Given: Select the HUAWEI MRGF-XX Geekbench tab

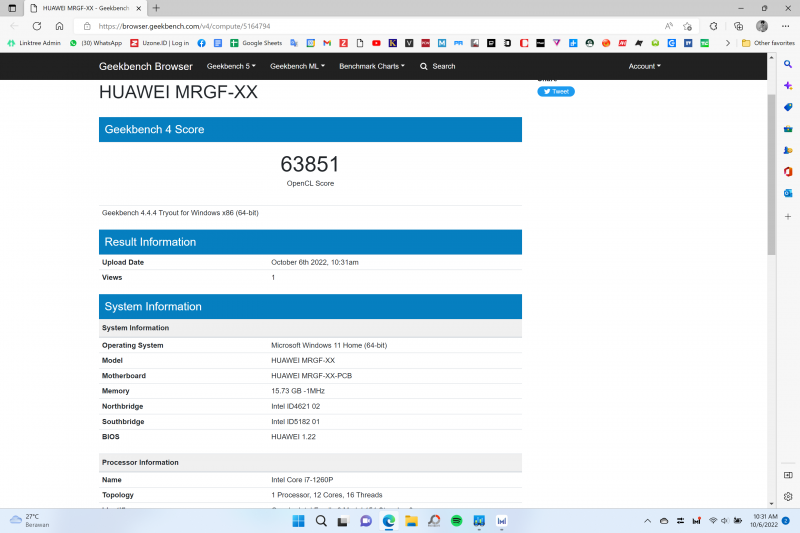Looking at the screenshot, I should point(86,8).
